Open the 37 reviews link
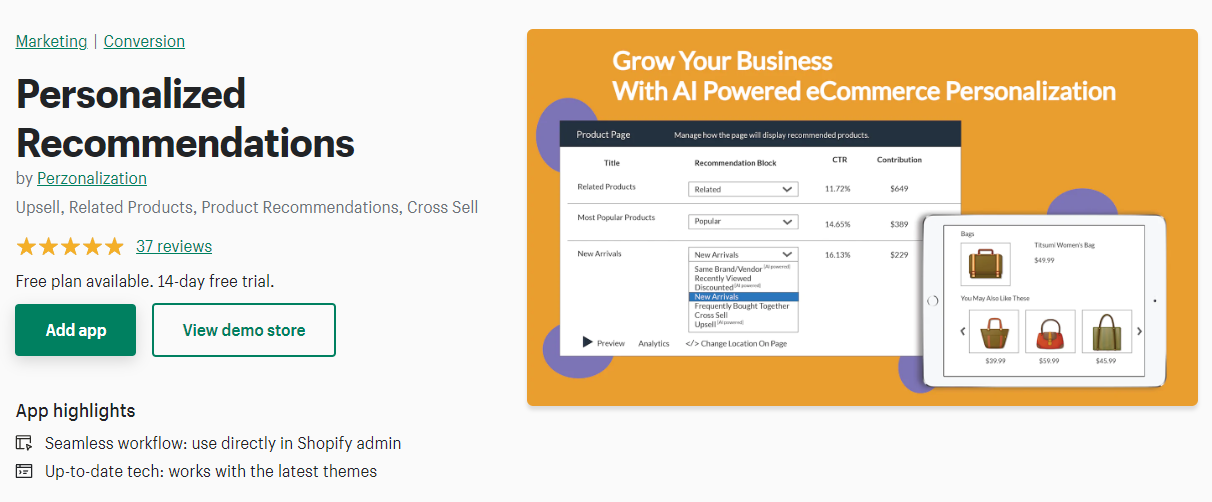The image size is (1212, 502). pyautogui.click(x=174, y=246)
